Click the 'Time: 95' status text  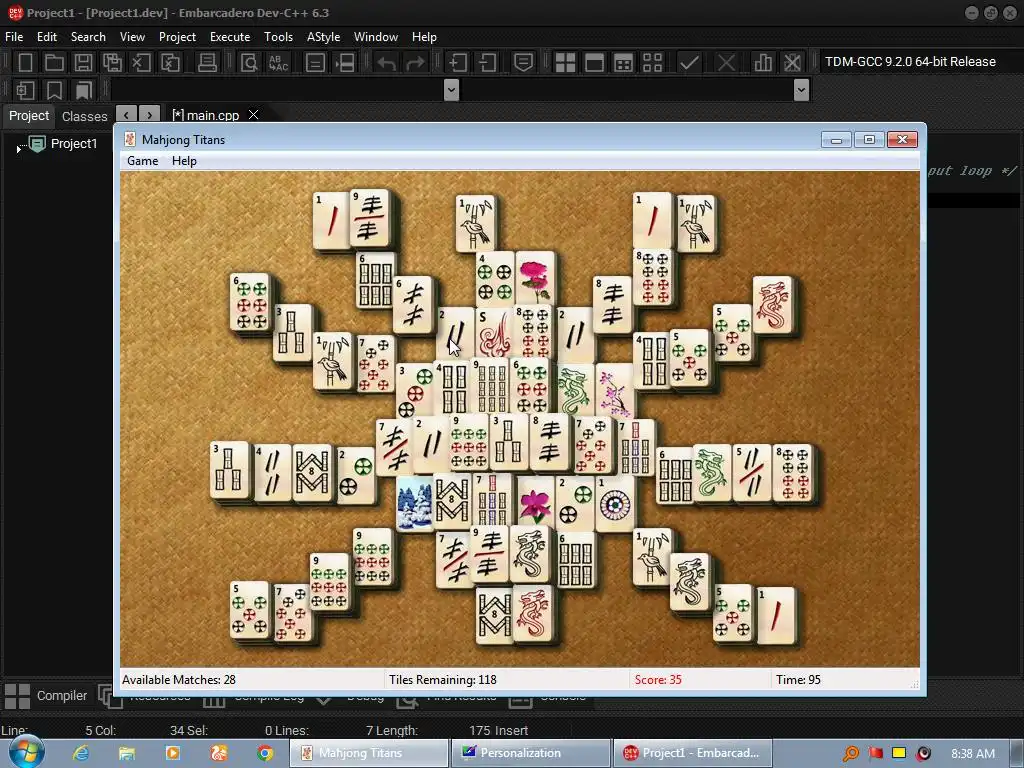tap(798, 680)
